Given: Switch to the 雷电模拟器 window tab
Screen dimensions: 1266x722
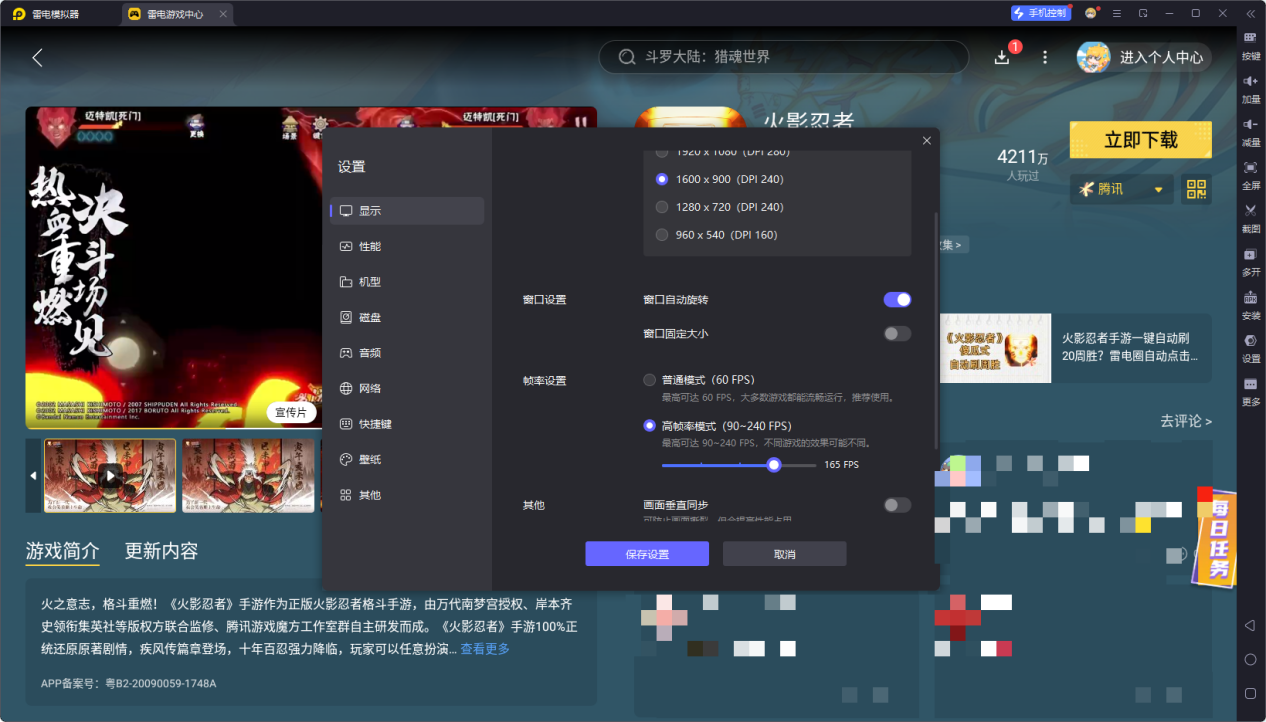Looking at the screenshot, I should pyautogui.click(x=58, y=14).
